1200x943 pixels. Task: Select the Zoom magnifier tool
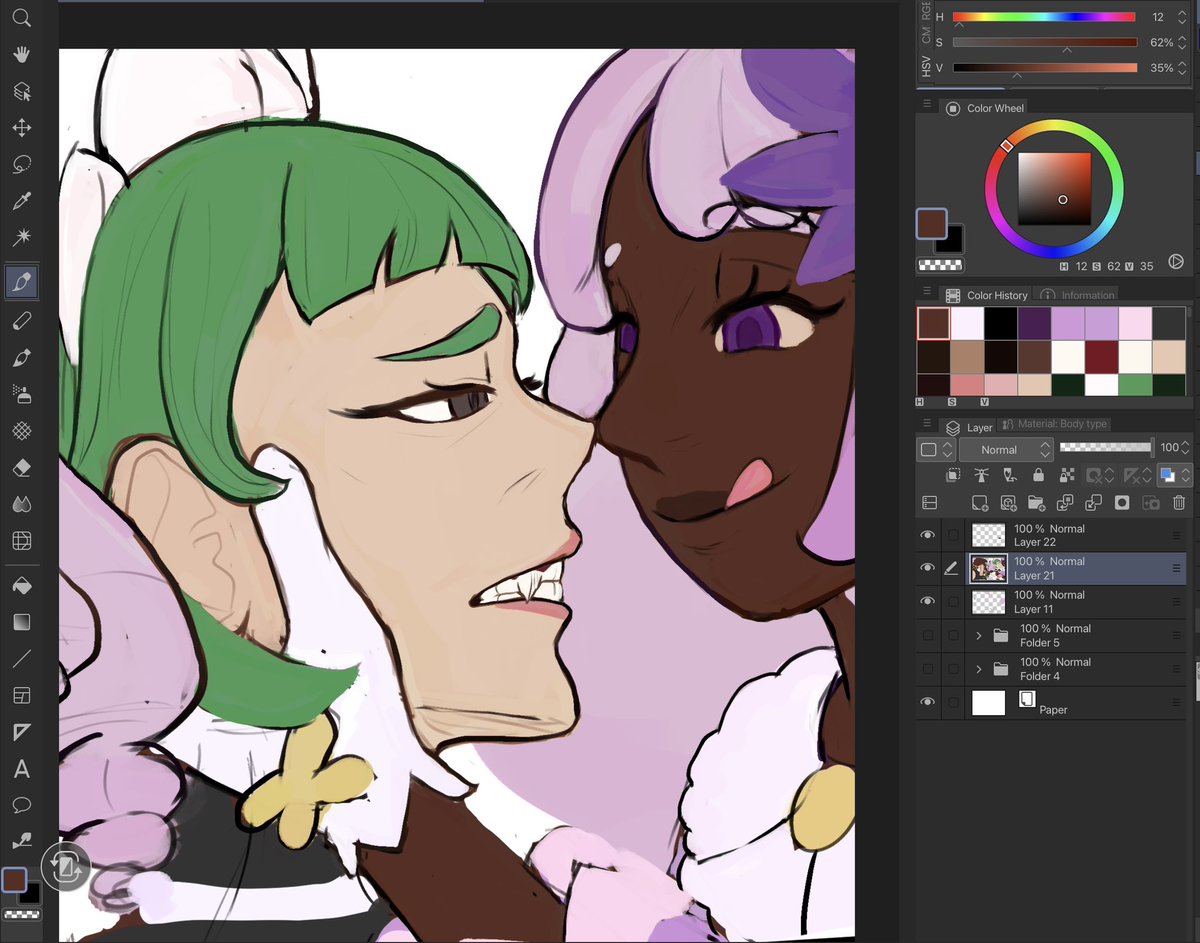coord(21,18)
